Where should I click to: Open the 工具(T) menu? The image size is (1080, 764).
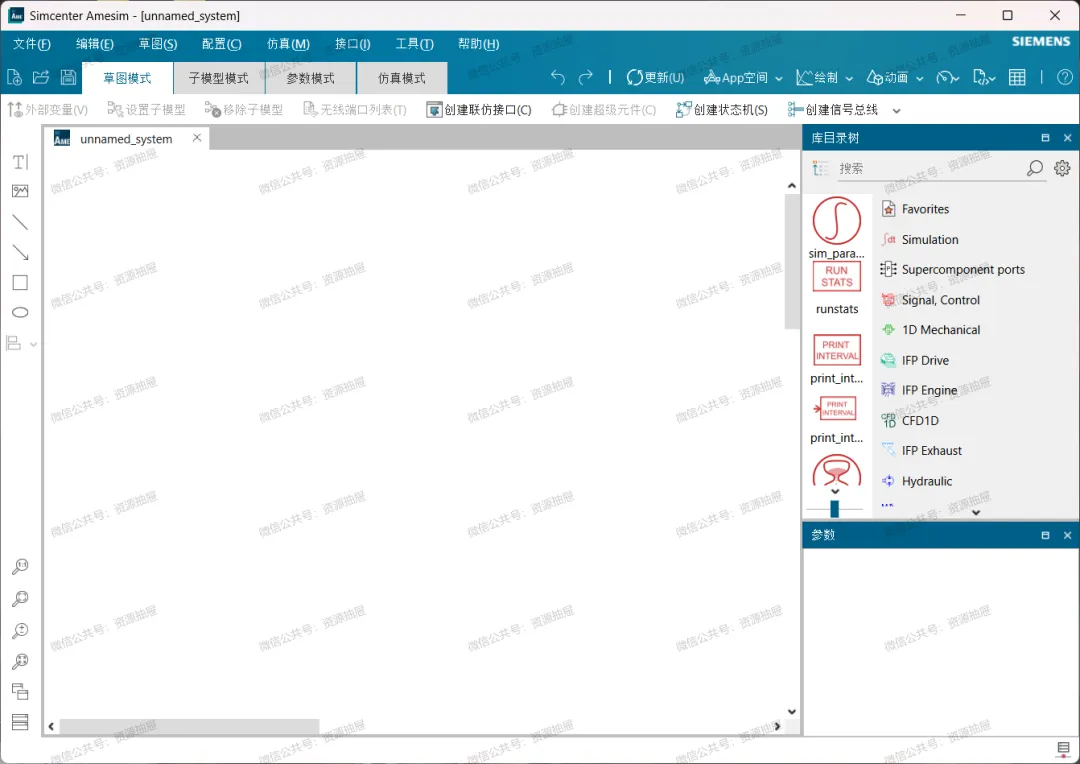[414, 44]
